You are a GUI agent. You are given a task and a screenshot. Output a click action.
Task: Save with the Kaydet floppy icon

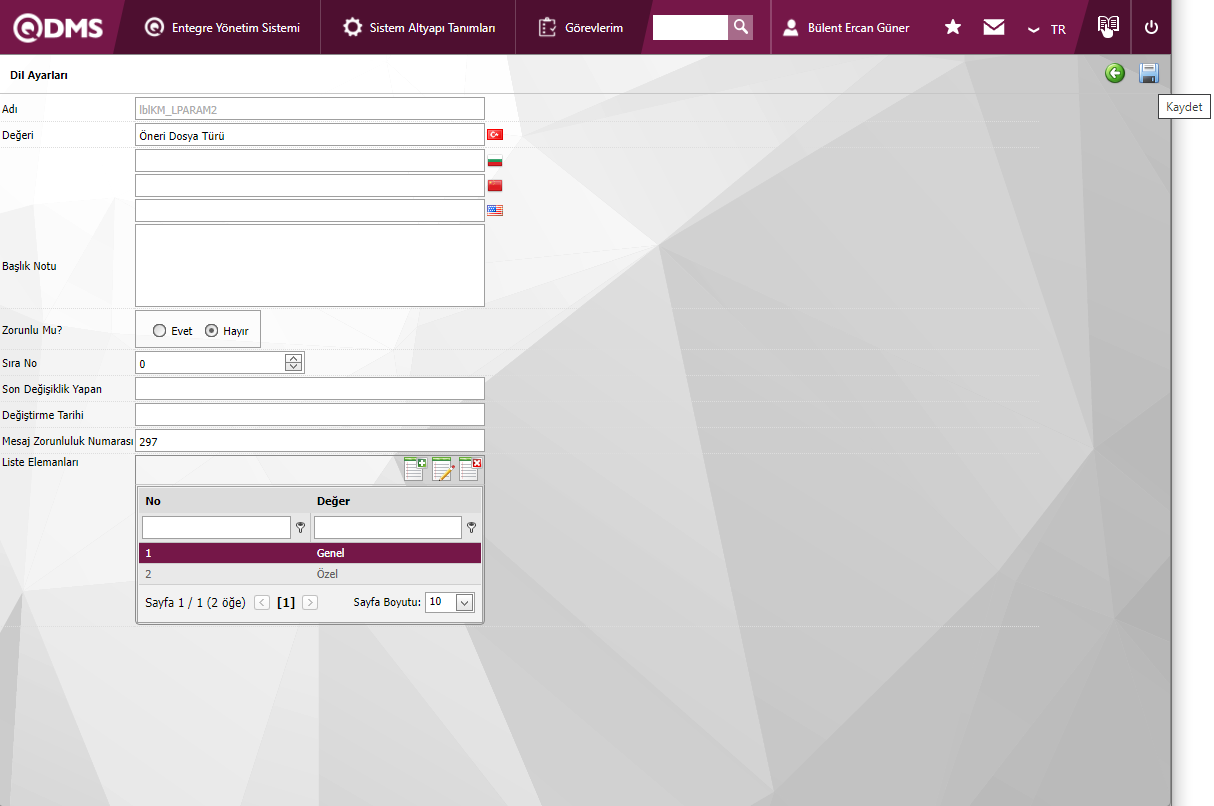pyautogui.click(x=1149, y=73)
